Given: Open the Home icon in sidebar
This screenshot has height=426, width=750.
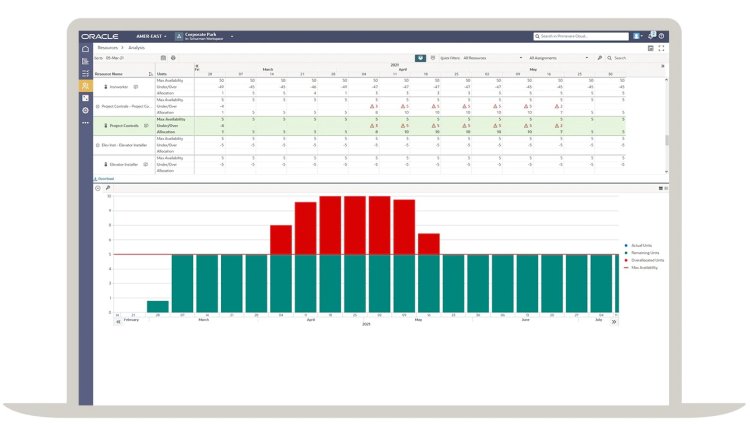Looking at the screenshot, I should point(86,48).
